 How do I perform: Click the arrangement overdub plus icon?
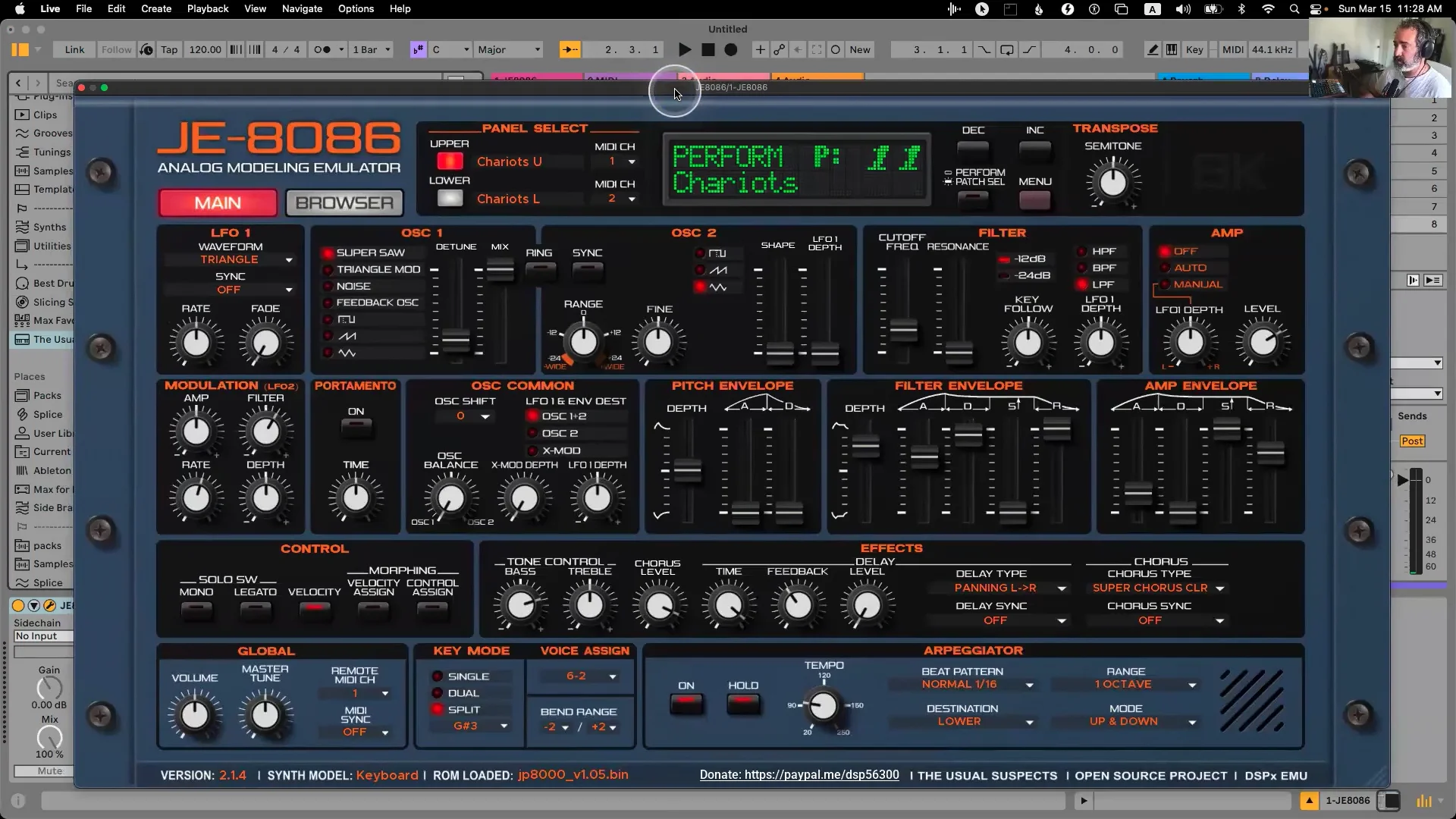(760, 50)
